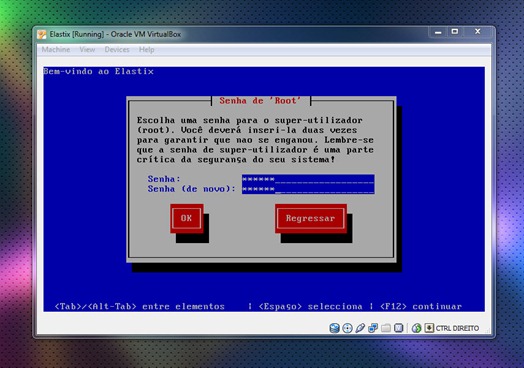
Task: Click the Regressar button
Action: (x=311, y=218)
